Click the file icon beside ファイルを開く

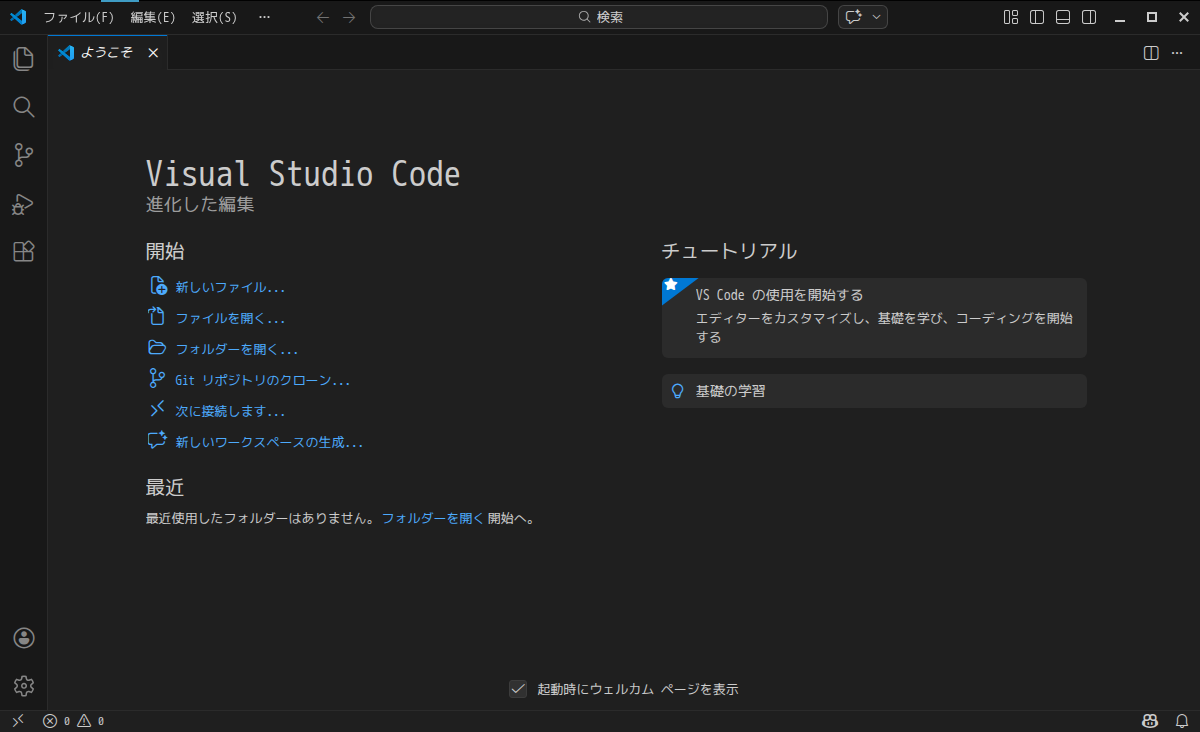(x=157, y=317)
